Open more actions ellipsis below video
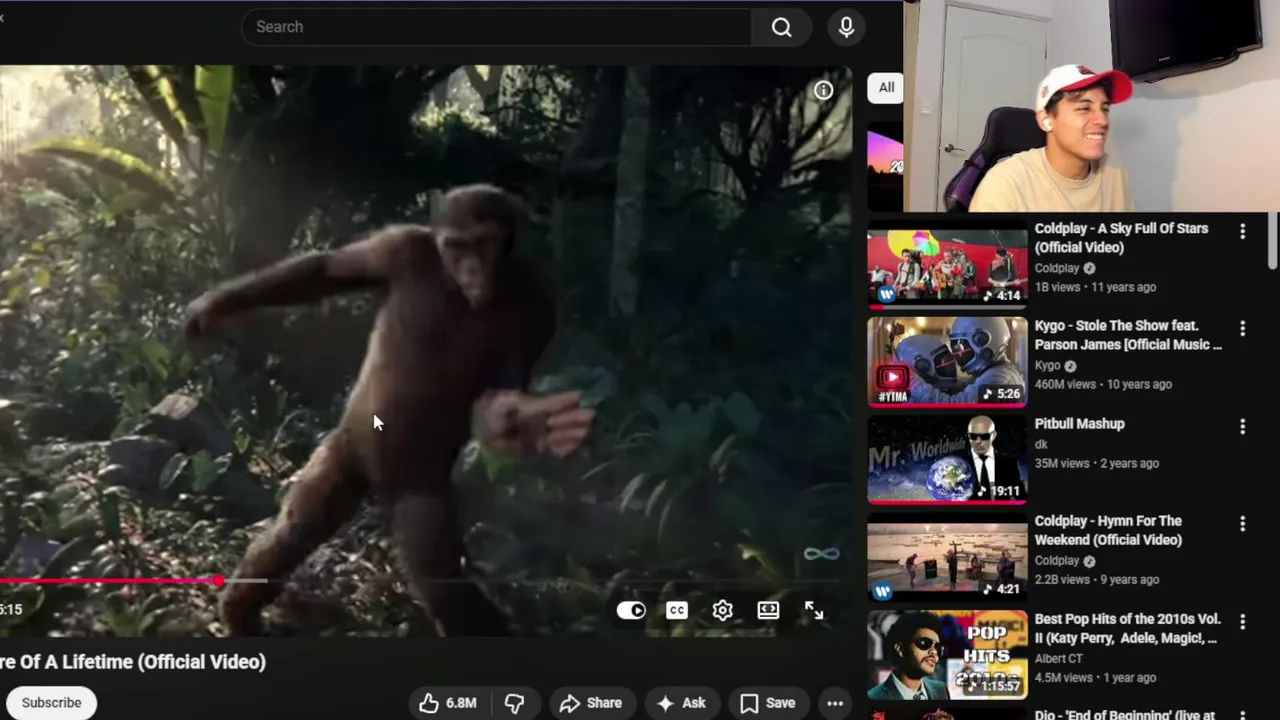 click(x=835, y=703)
